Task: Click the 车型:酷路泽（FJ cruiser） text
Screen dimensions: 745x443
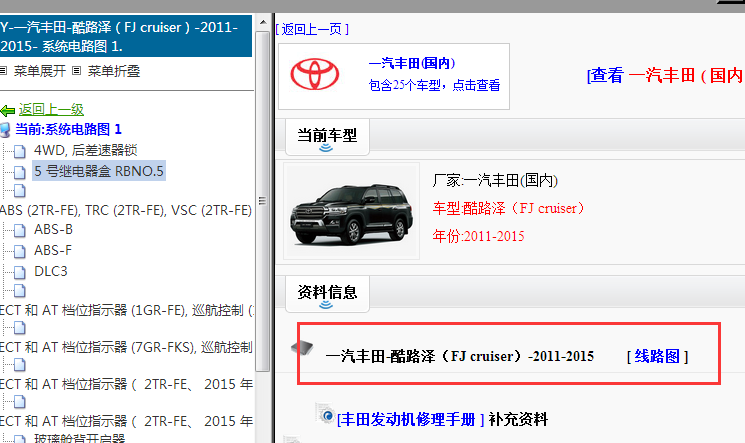Action: tap(508, 209)
